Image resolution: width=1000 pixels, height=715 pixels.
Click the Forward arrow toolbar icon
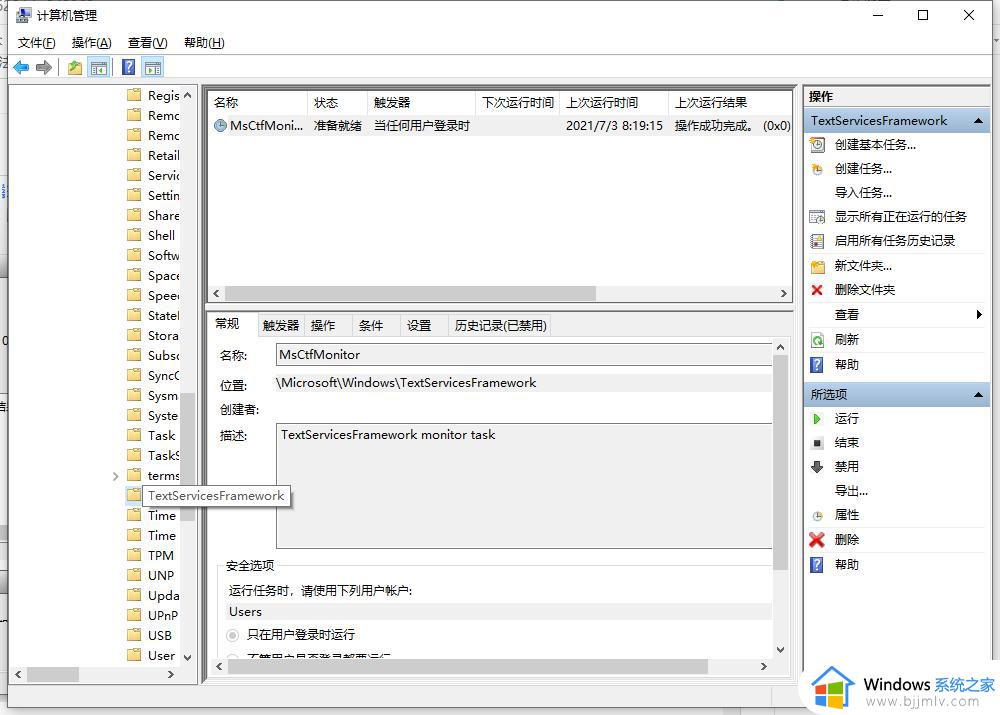click(x=43, y=67)
